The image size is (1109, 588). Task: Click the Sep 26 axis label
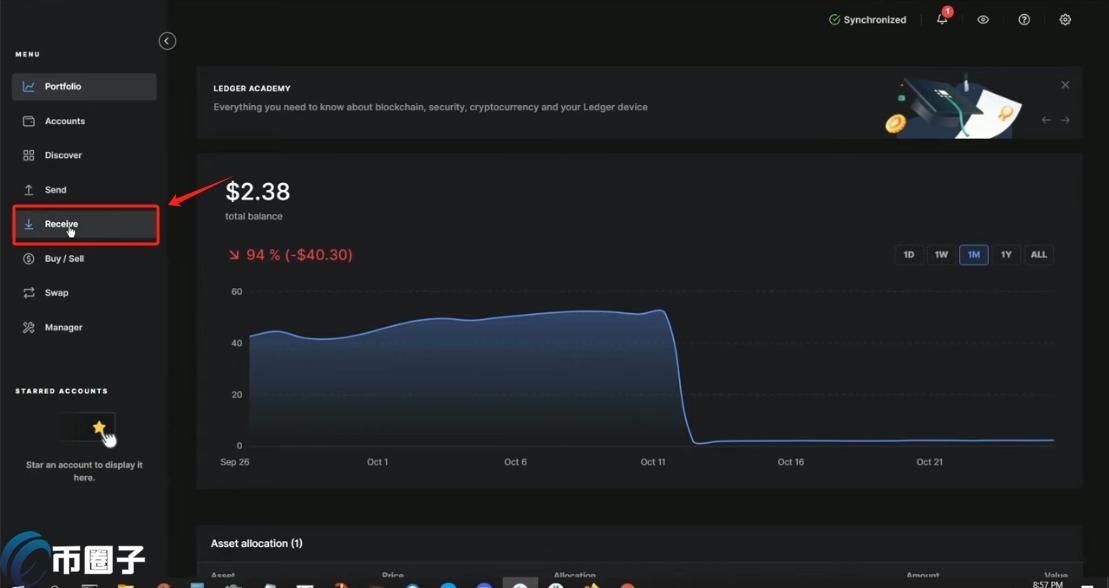[234, 462]
